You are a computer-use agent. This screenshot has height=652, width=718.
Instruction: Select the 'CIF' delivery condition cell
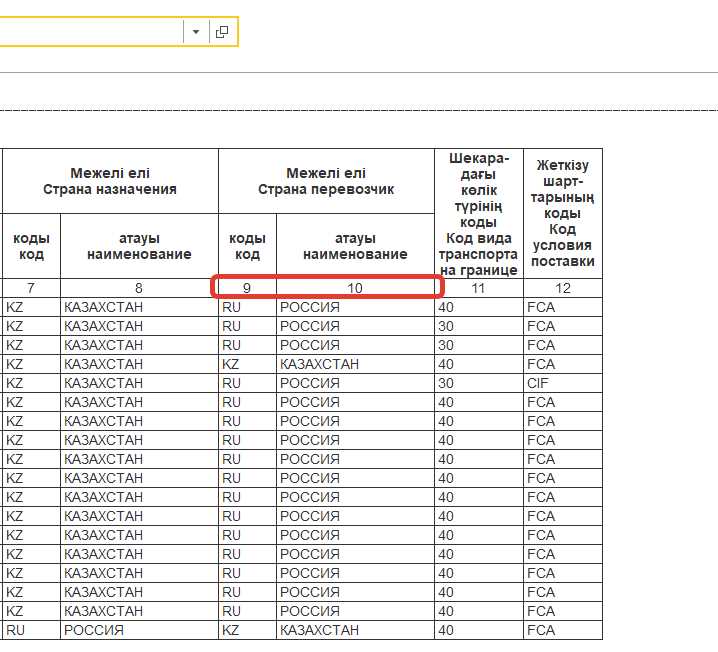coord(563,383)
